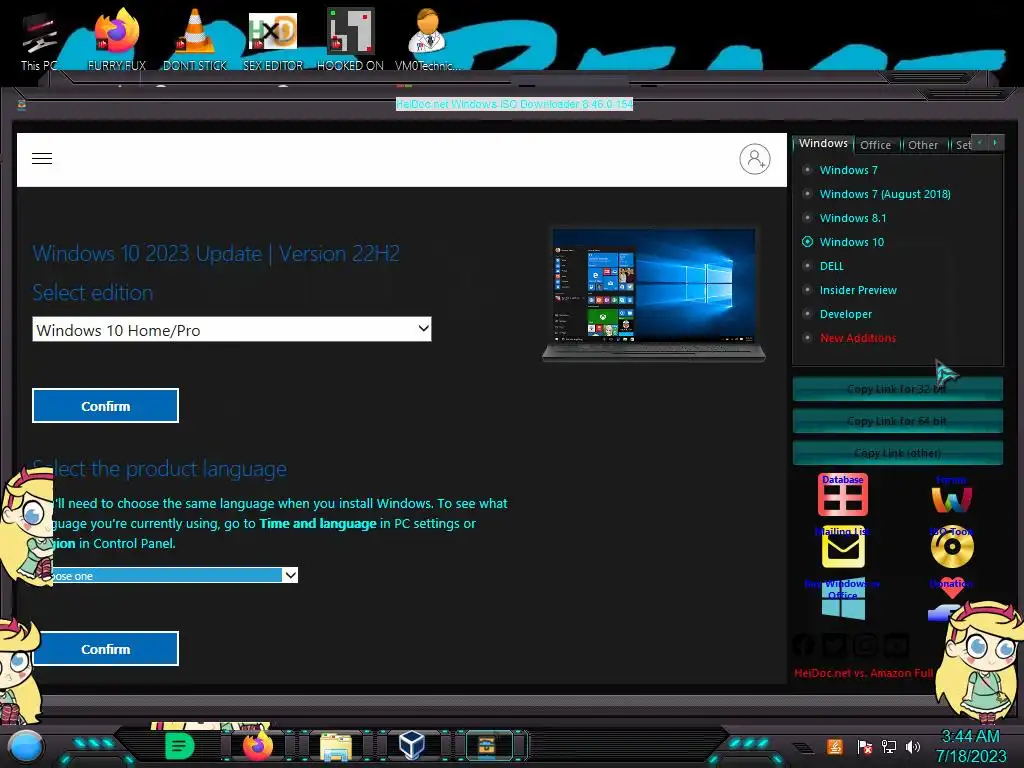Open VirtualBox from the taskbar
1024x768 pixels.
click(412, 745)
